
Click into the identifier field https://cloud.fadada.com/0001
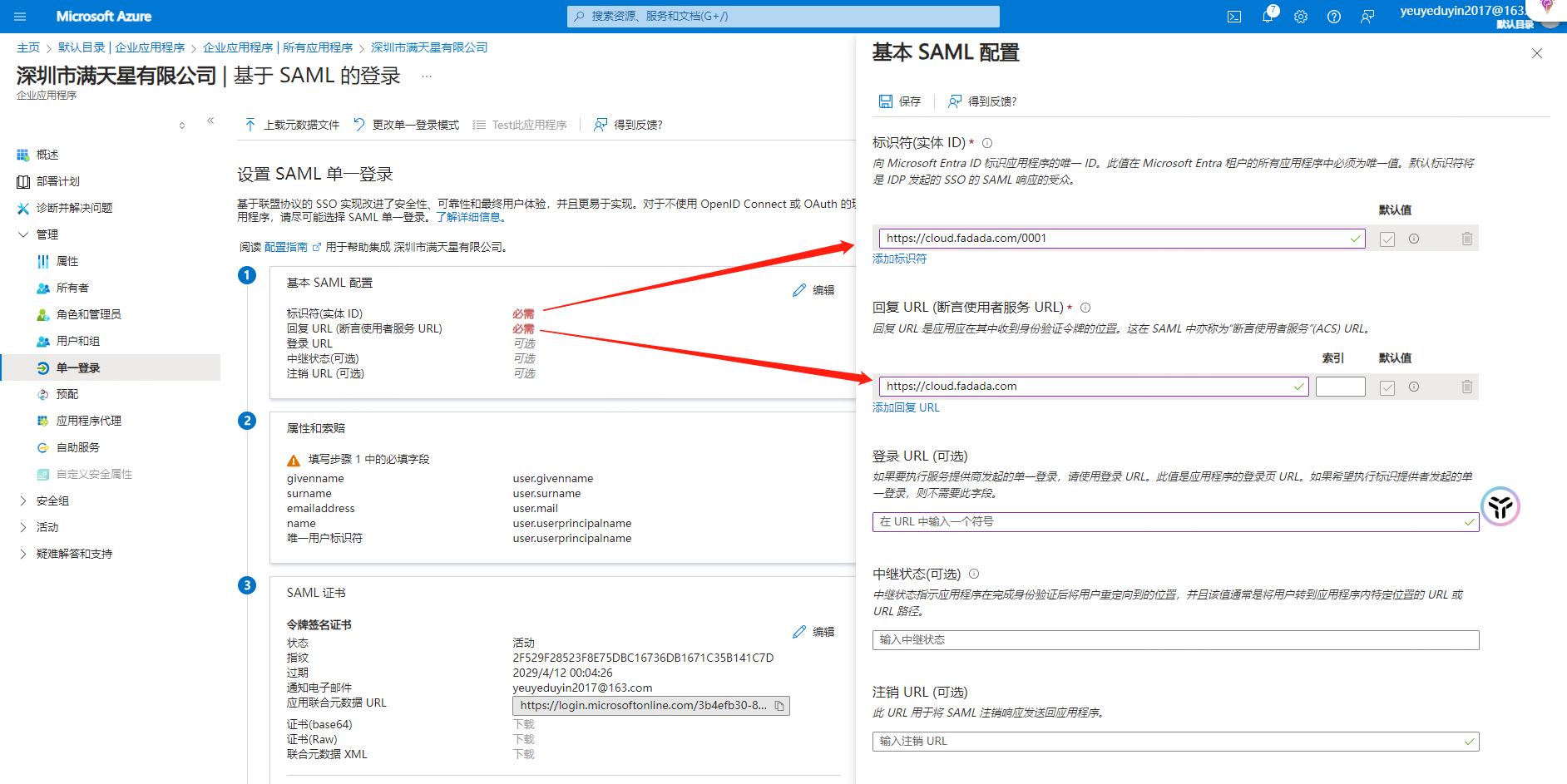point(1122,239)
